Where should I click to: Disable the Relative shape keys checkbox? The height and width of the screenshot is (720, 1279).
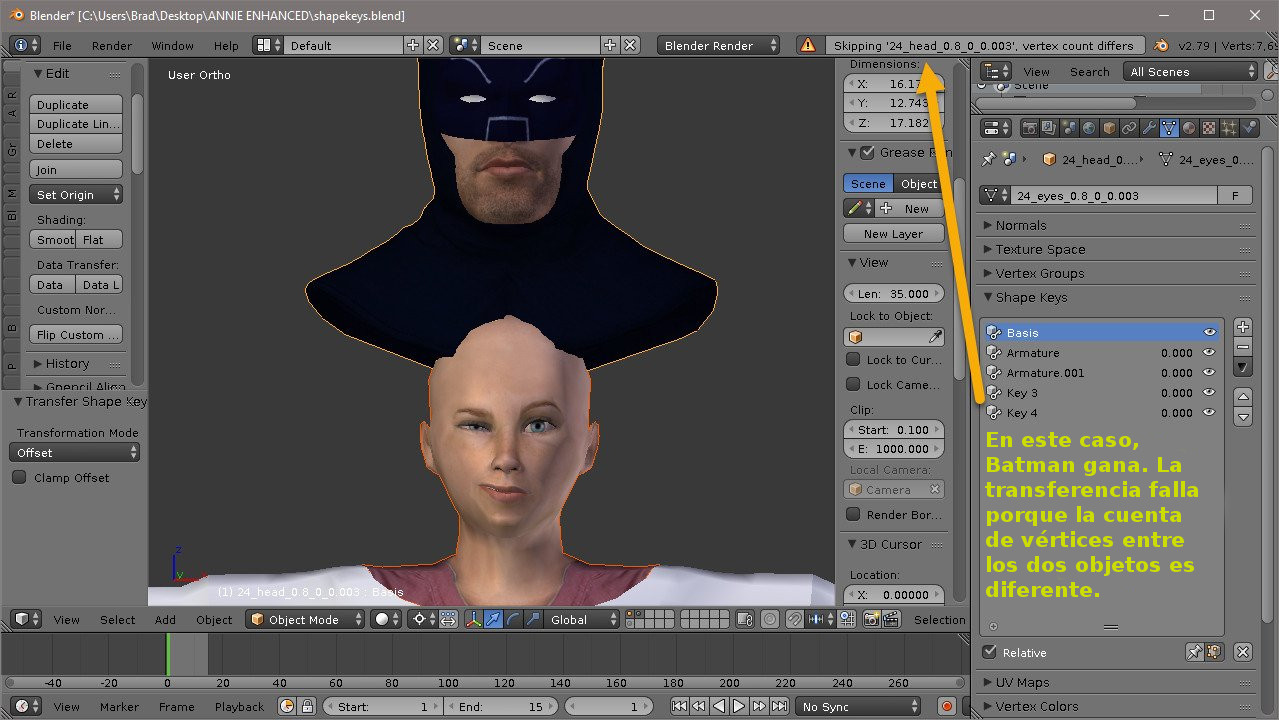point(990,652)
